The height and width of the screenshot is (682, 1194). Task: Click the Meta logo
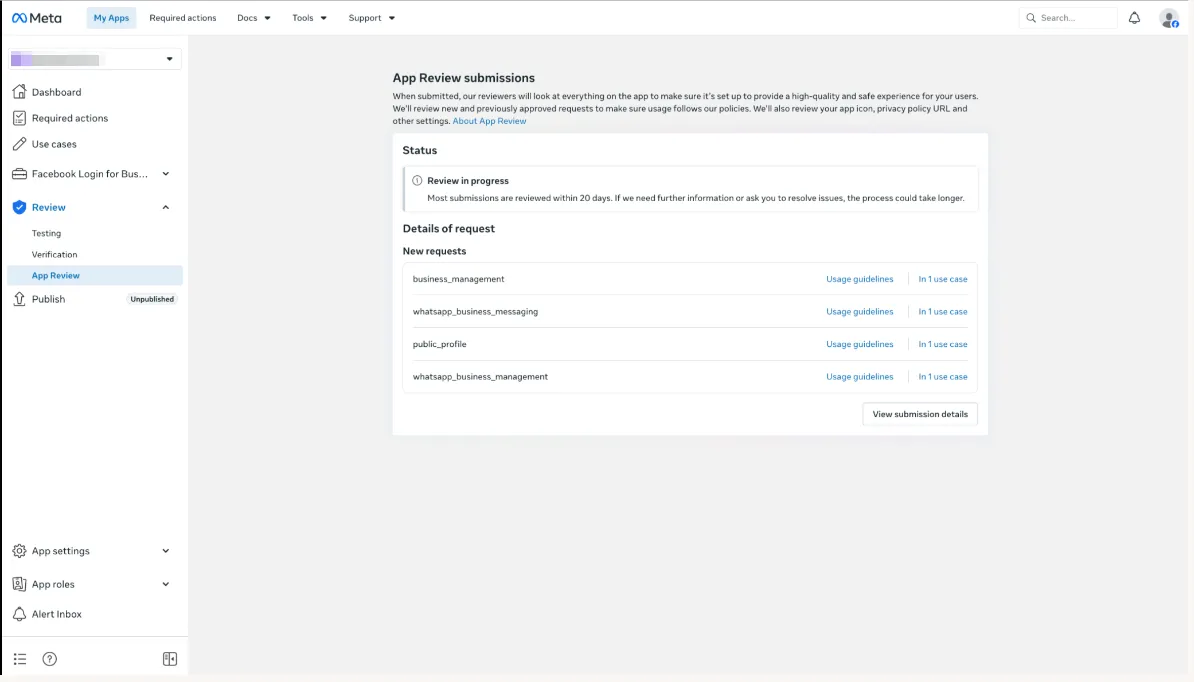point(37,18)
